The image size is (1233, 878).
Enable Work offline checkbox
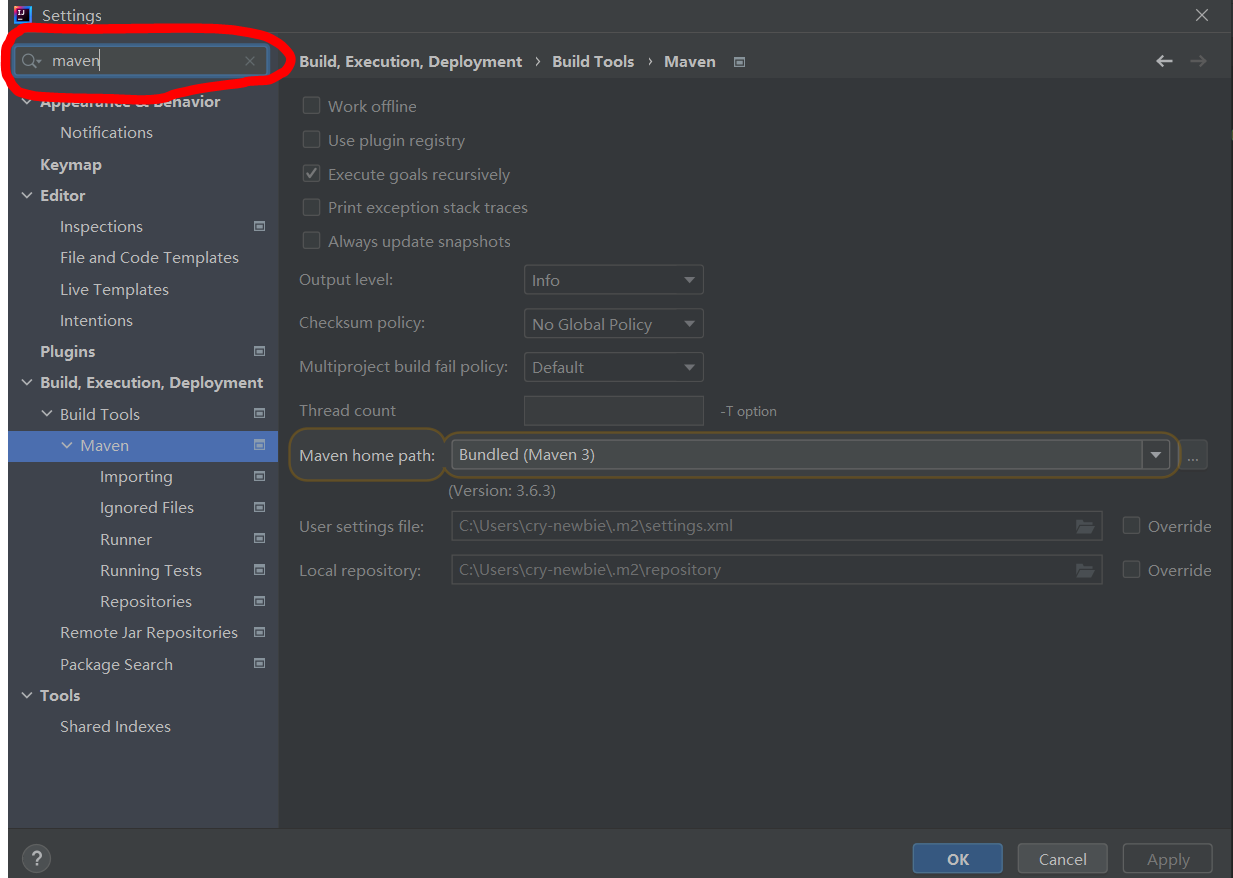click(311, 105)
